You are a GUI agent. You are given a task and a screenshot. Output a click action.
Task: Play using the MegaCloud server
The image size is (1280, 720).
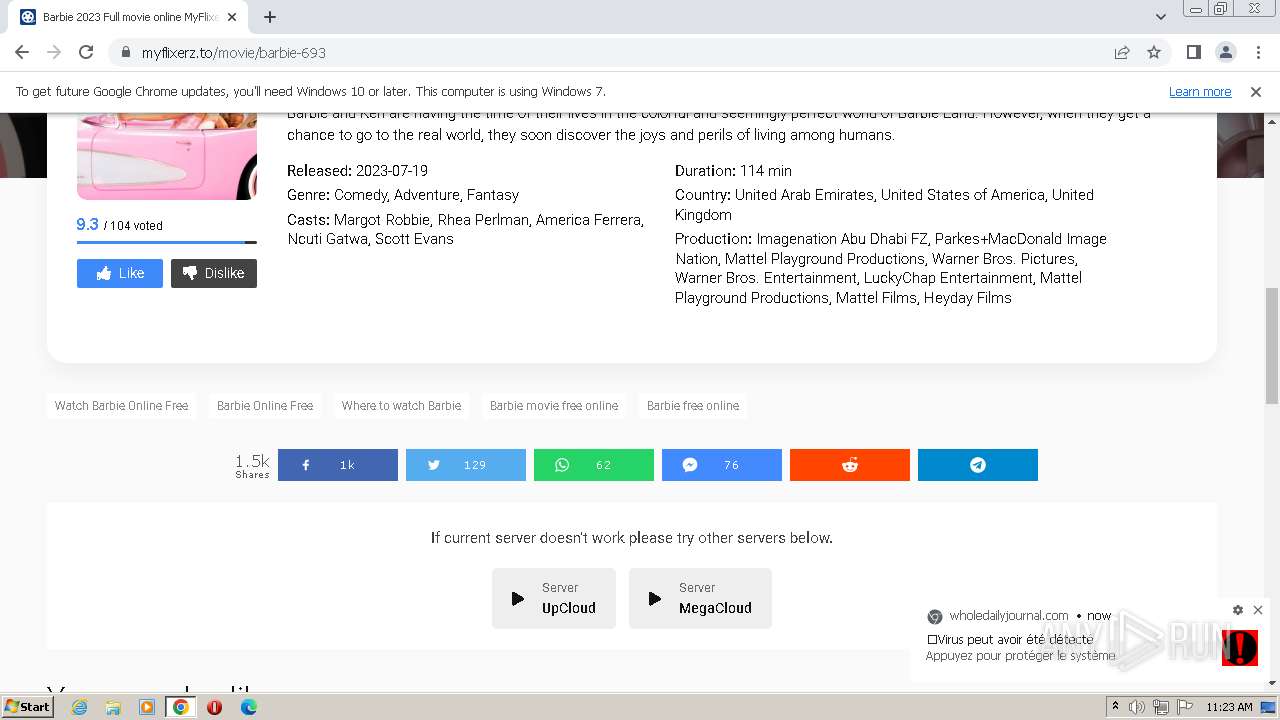pos(700,598)
